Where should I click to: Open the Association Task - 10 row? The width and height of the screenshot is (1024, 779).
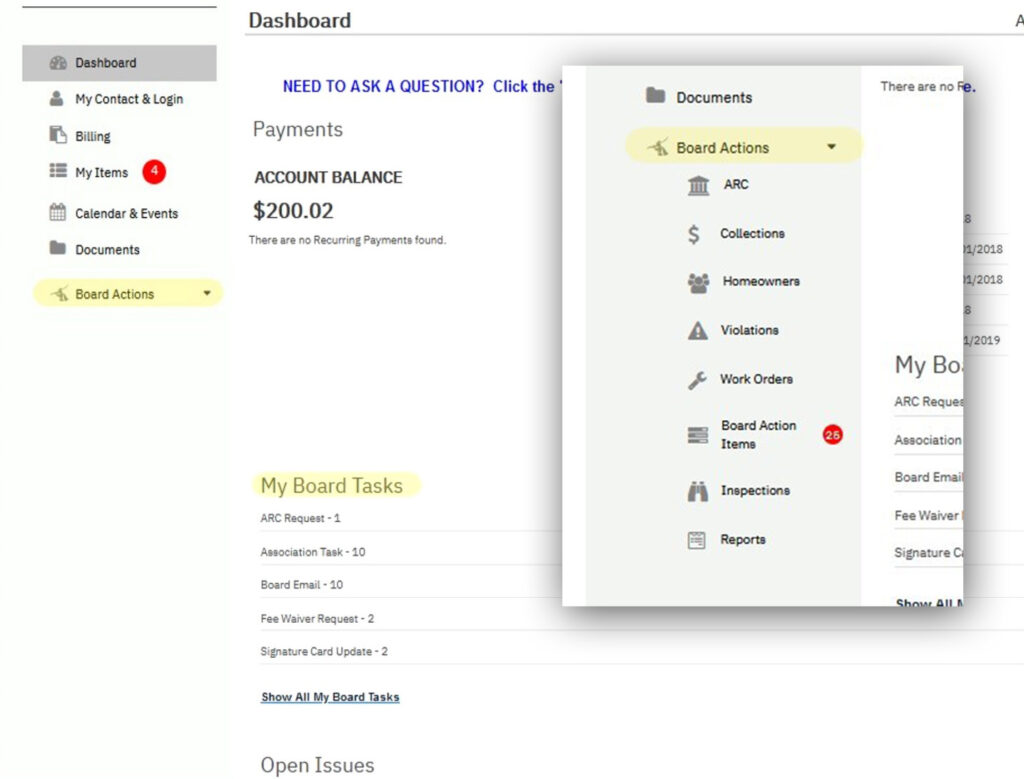tap(313, 552)
